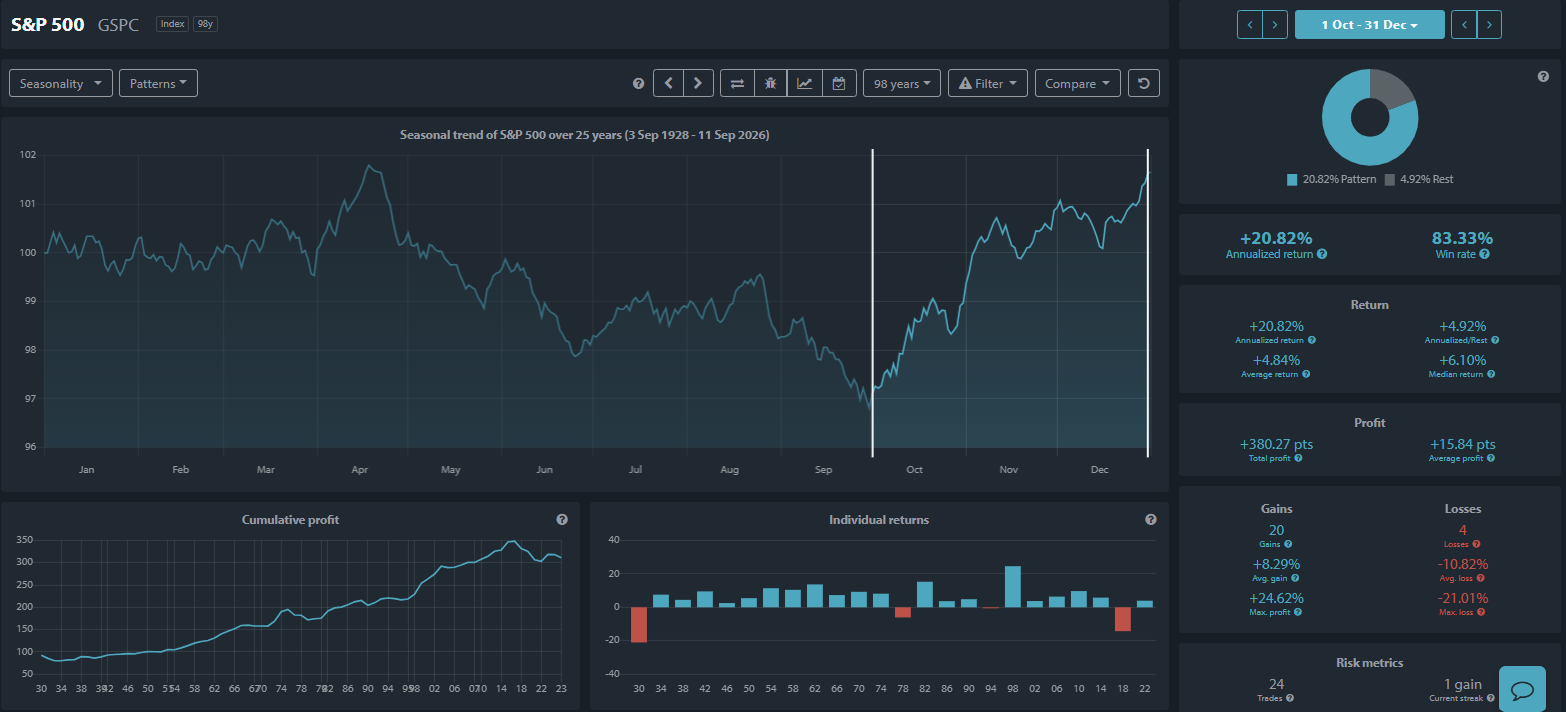Go to previous pattern with toolbar left arrow
1566x712 pixels.
669,83
